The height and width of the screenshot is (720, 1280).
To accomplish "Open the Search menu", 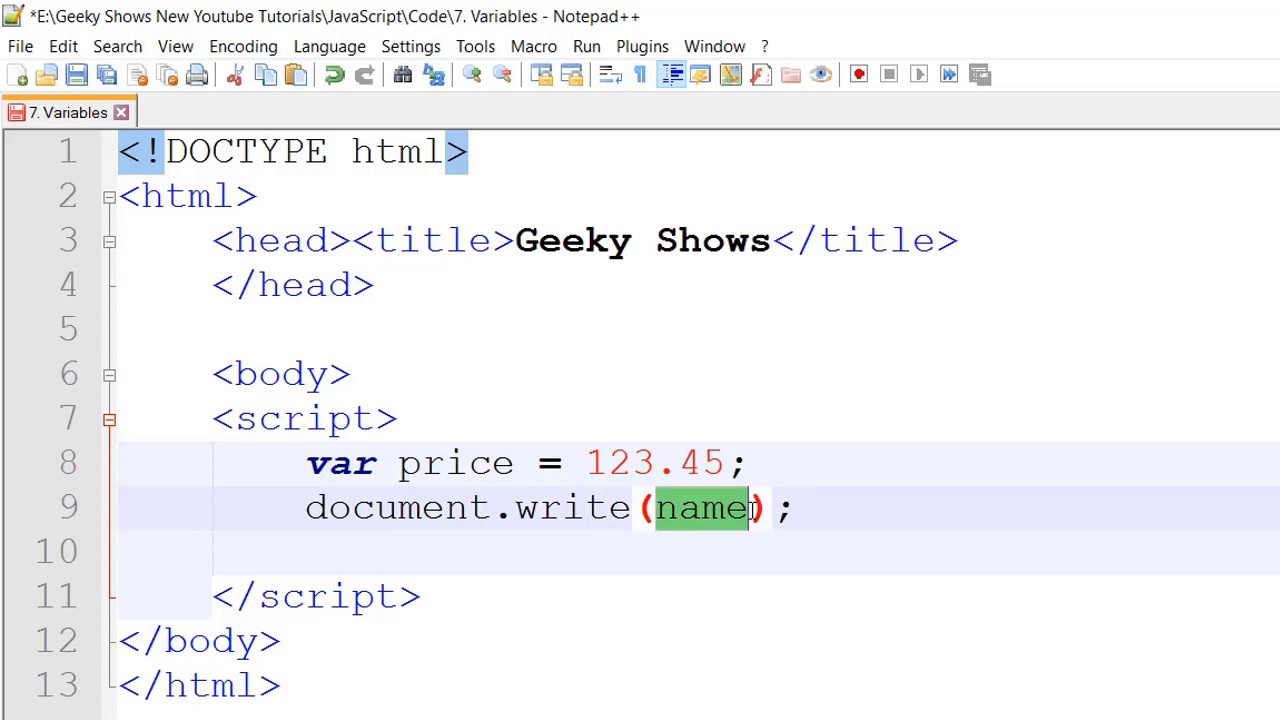I will 118,46.
